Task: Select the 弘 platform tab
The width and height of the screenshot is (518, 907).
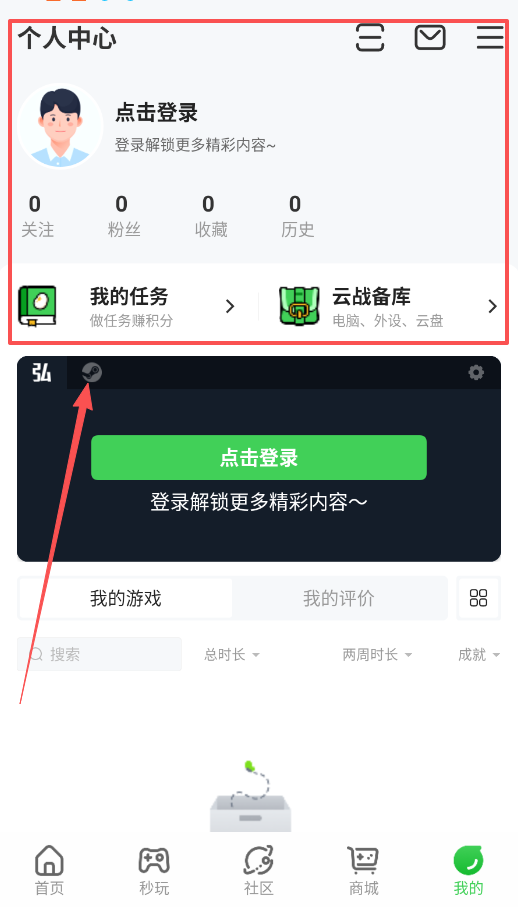Action: pos(42,373)
